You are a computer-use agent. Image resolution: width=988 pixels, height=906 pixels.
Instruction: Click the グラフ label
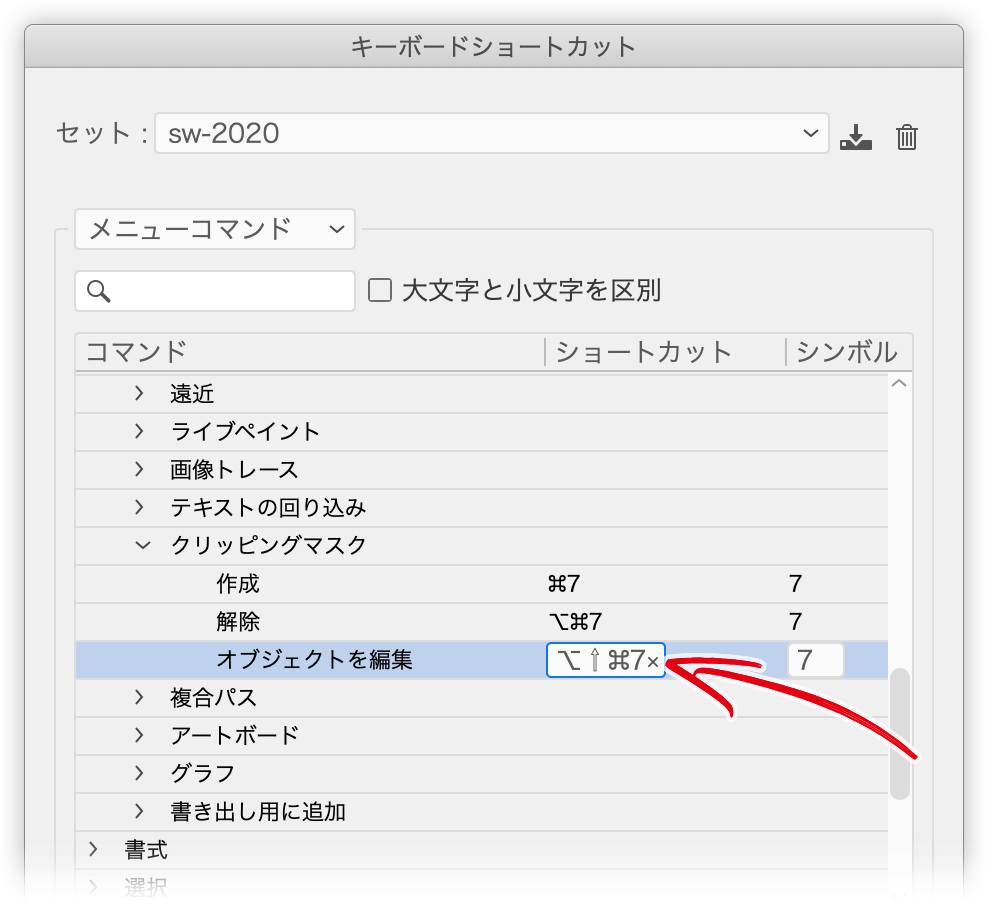pos(202,773)
